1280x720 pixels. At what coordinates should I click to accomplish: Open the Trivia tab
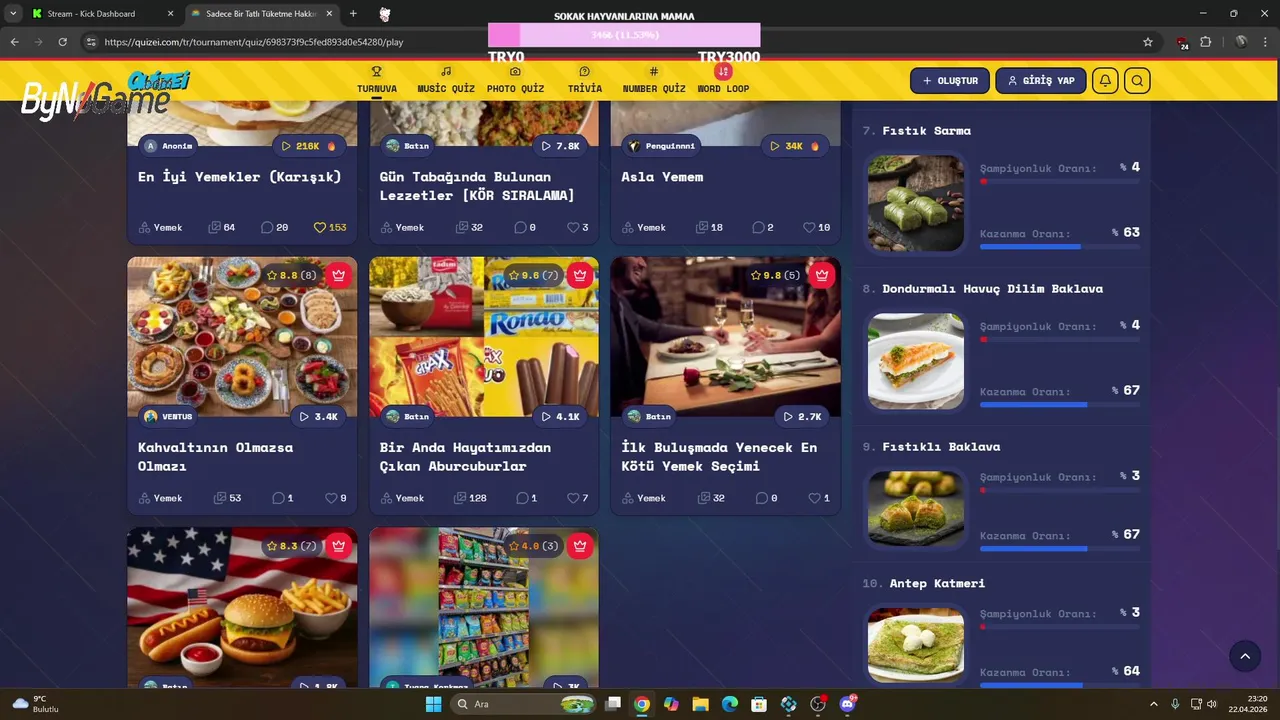[585, 80]
